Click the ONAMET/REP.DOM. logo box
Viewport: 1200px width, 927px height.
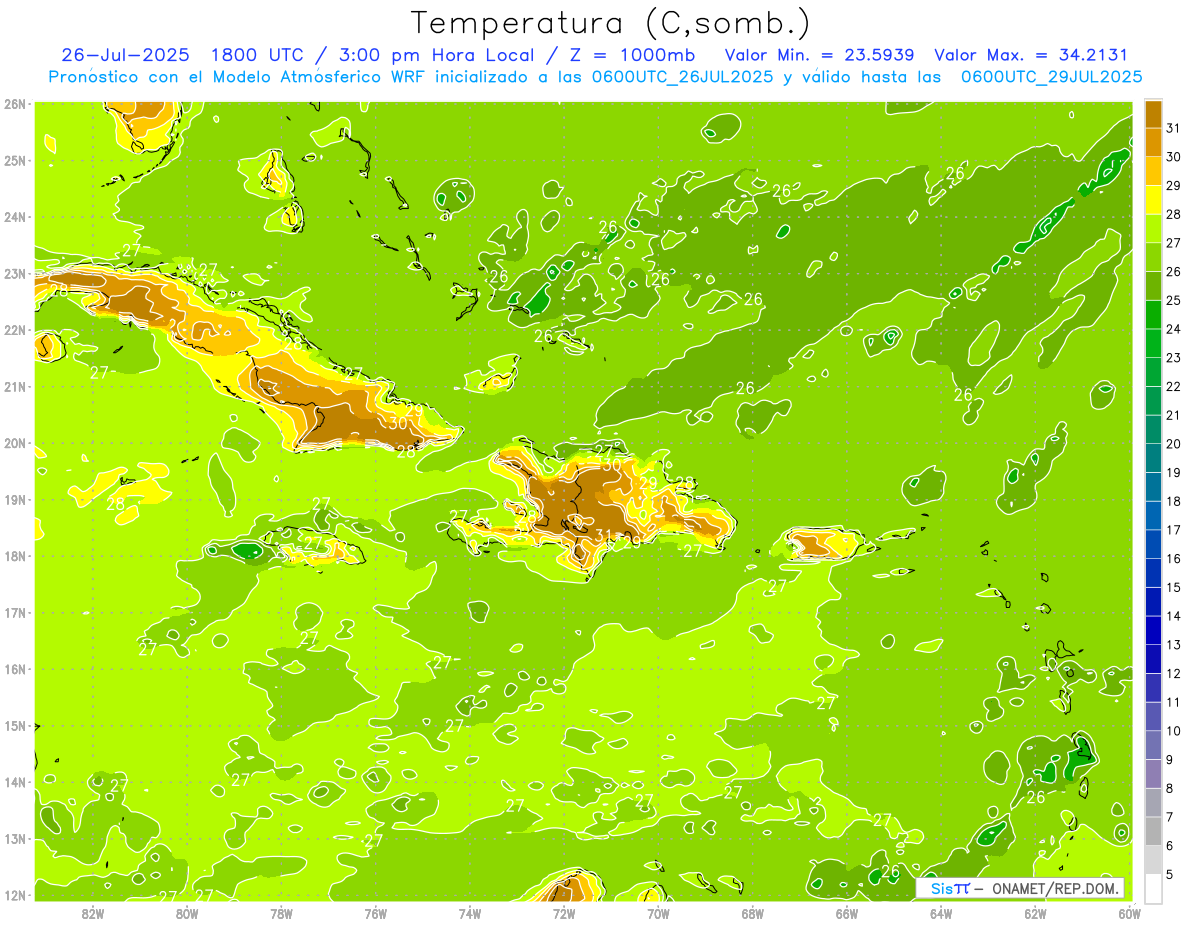pos(1020,888)
